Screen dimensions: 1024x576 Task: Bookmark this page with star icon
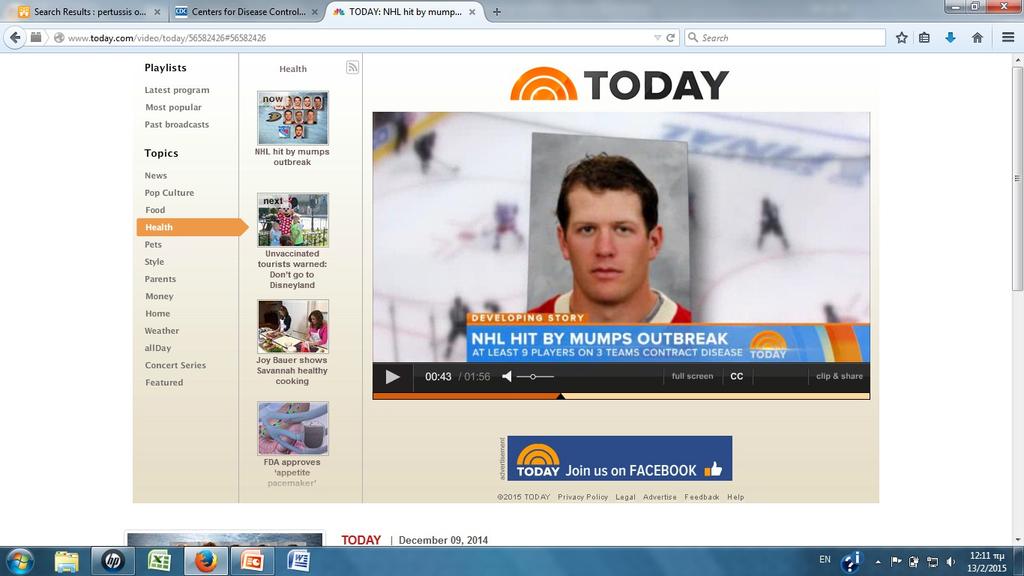tap(902, 38)
